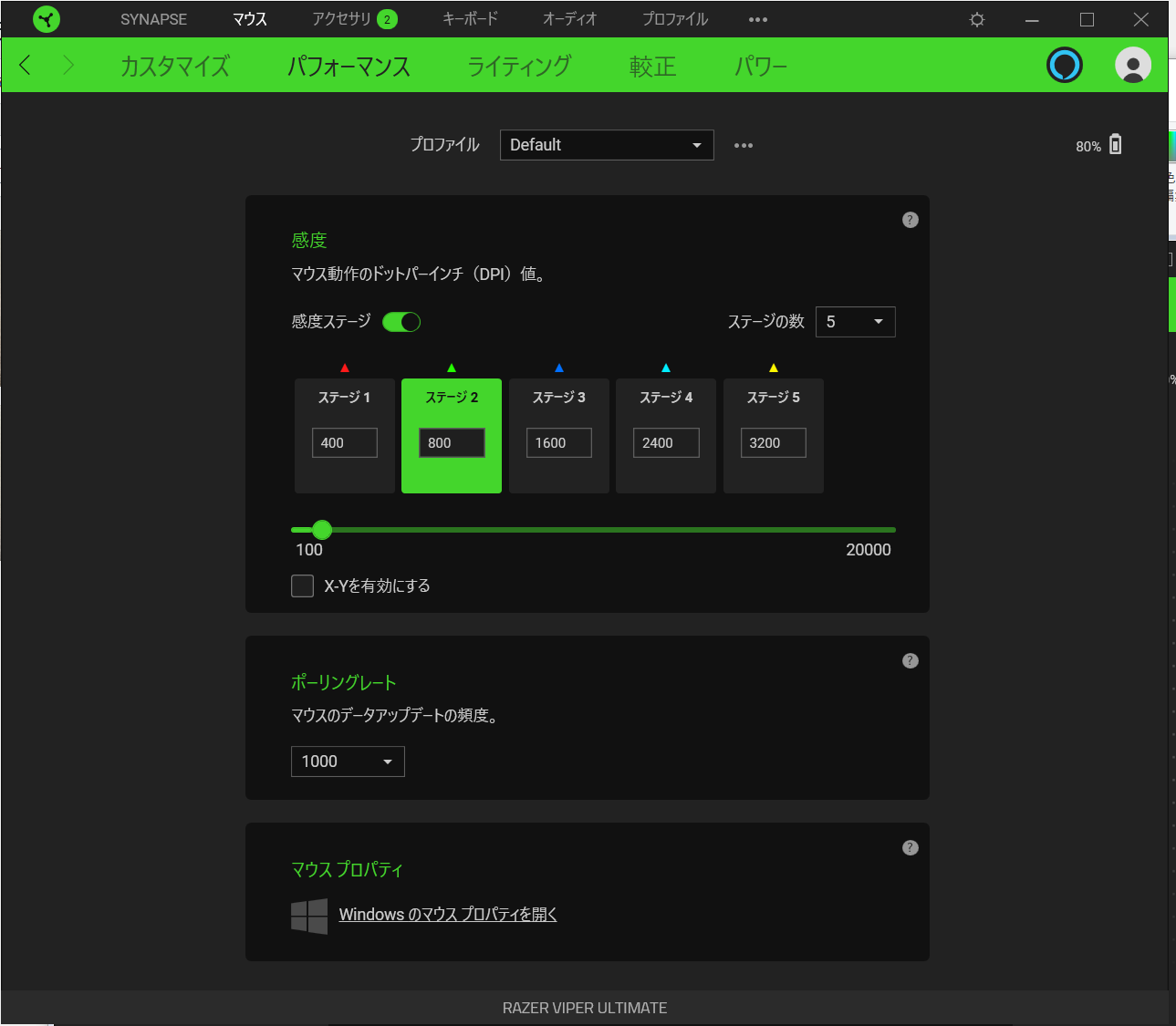This screenshot has height=1026, width=1176.
Task: Open help for the 感度 section
Action: coord(911,220)
